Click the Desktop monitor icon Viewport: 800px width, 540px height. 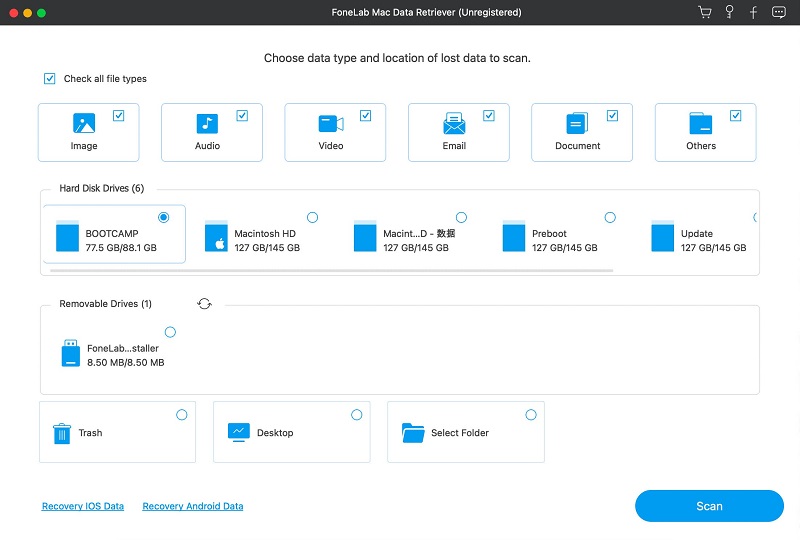[239, 432]
